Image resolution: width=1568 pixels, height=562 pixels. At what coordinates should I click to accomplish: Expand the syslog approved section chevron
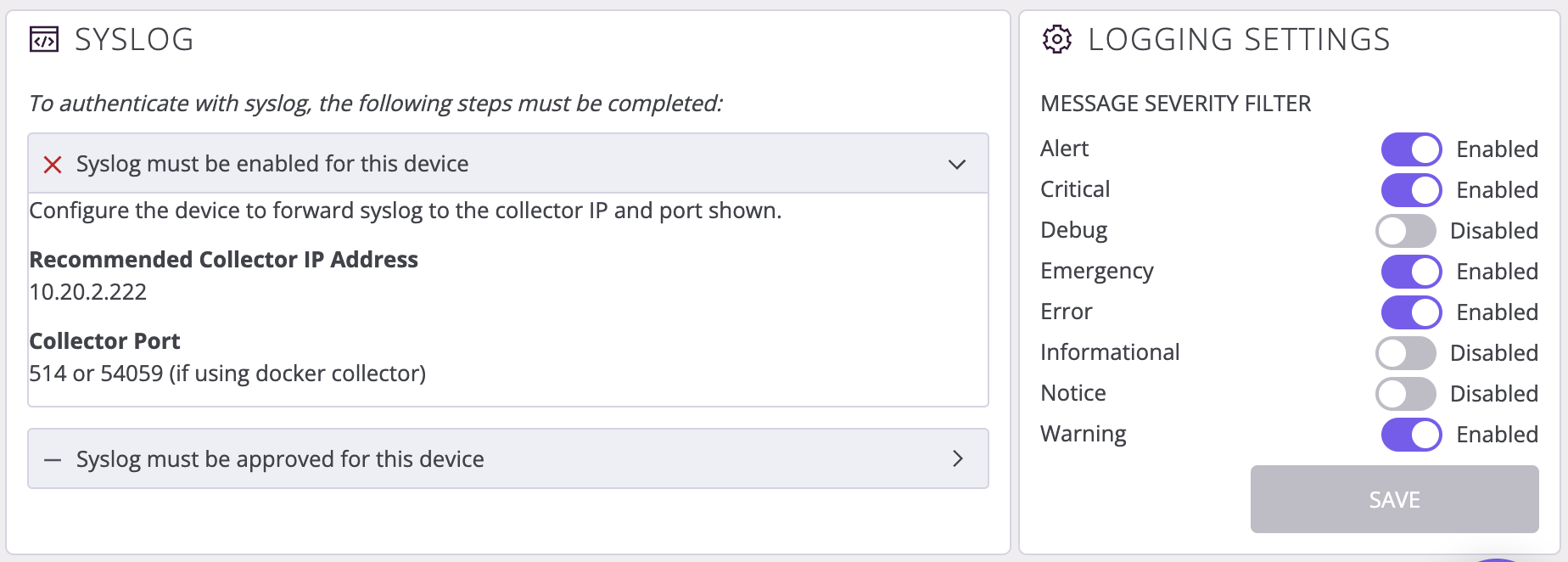[957, 458]
